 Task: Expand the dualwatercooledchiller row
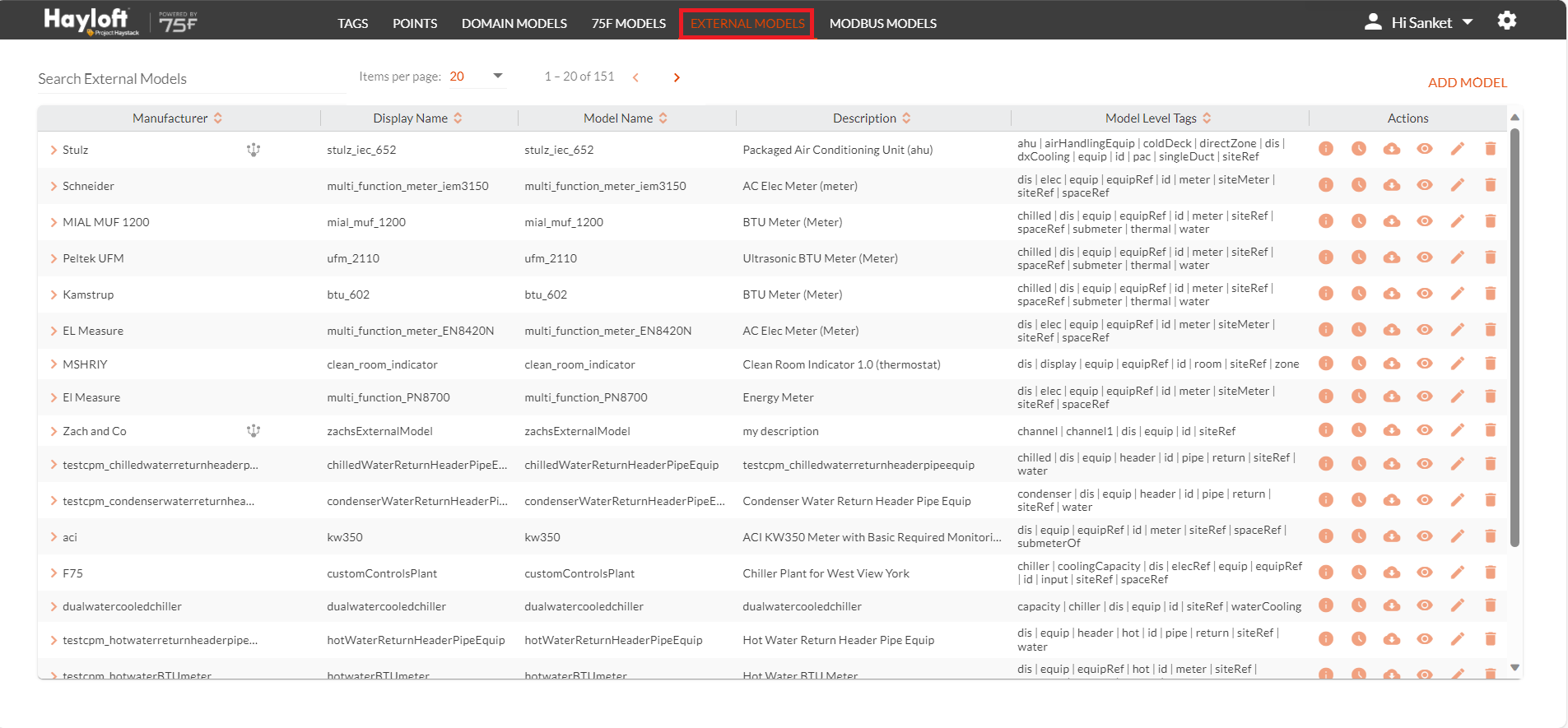coord(54,606)
